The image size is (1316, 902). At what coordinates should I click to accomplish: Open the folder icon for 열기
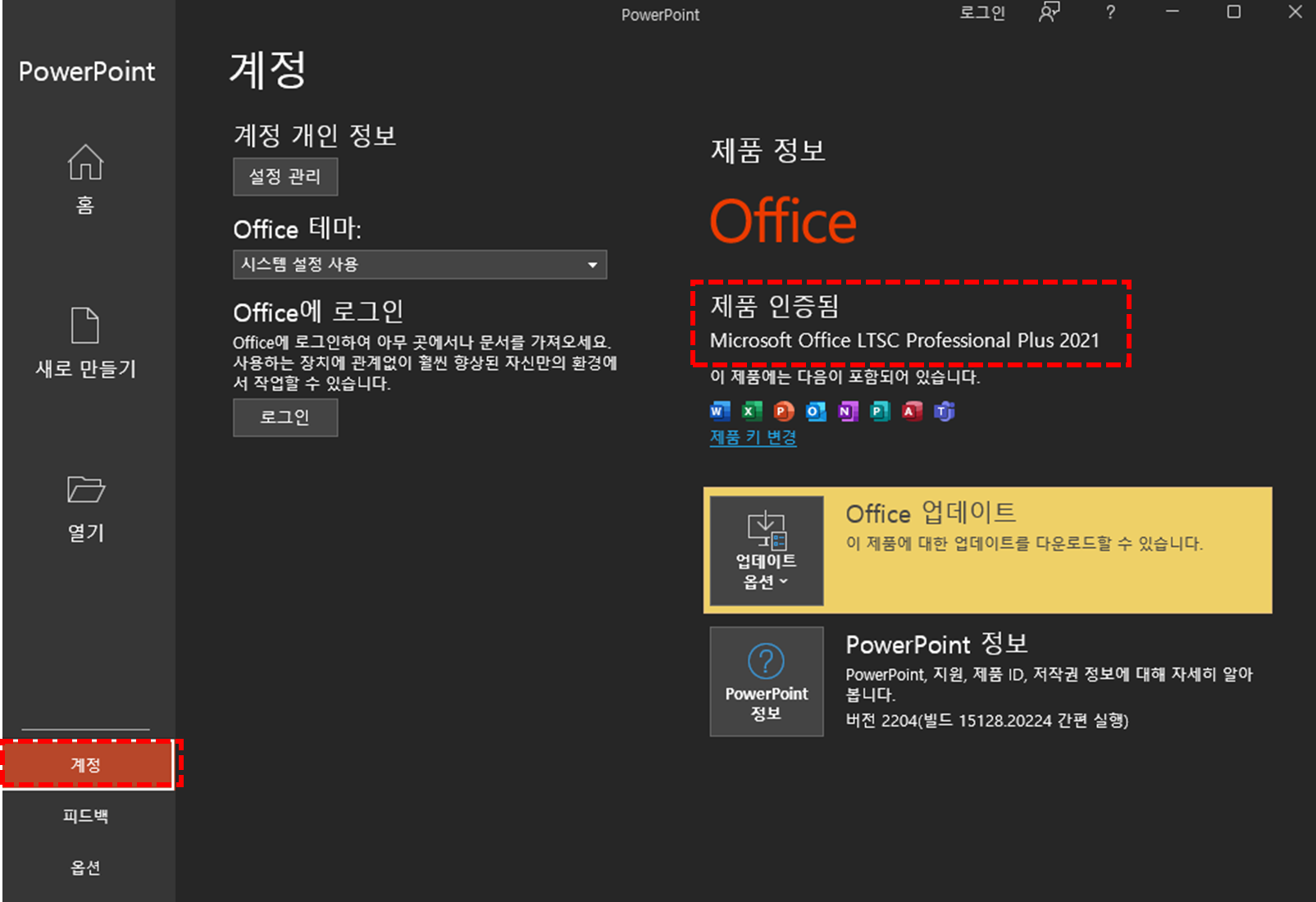tap(85, 489)
